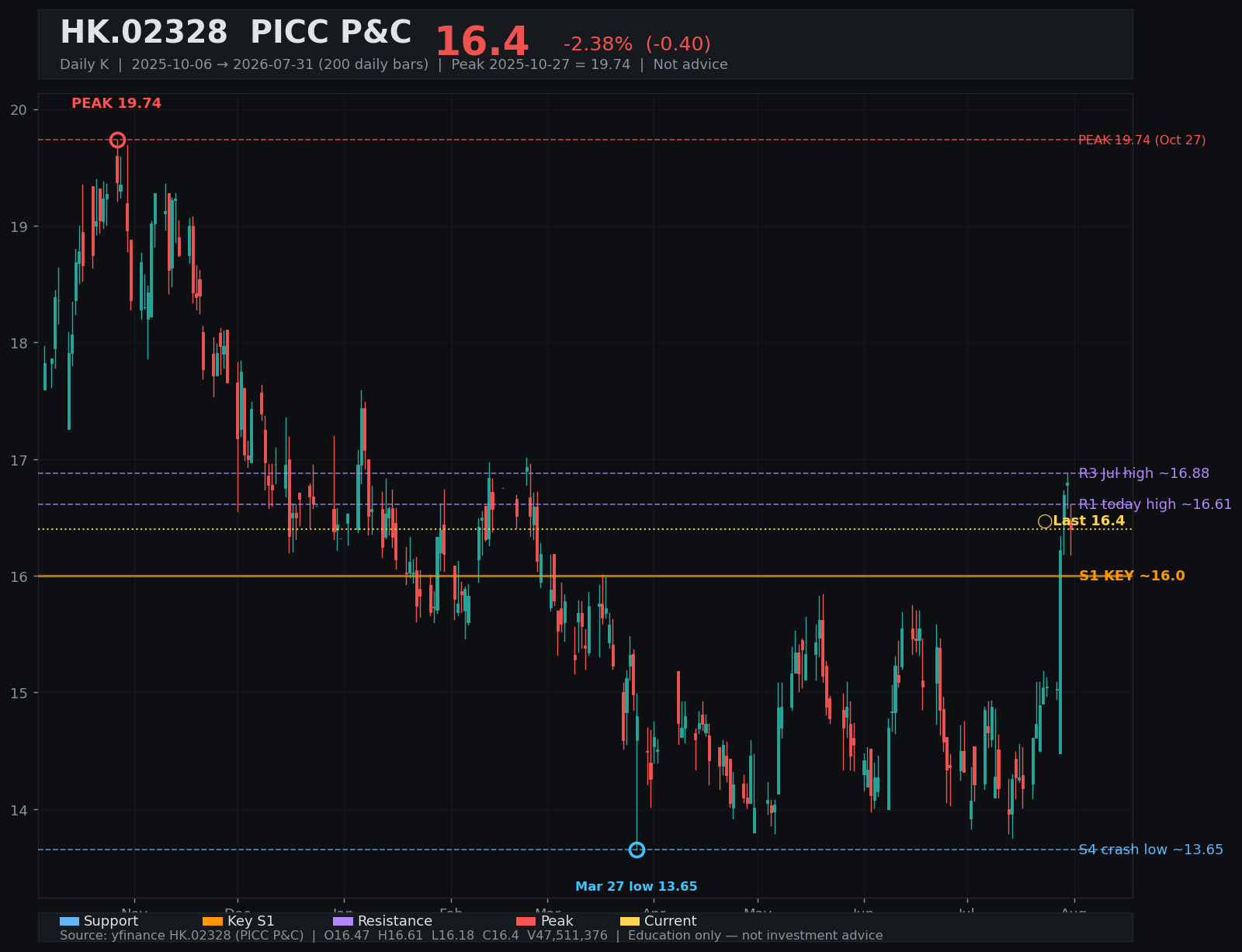Click the 14 tick on the price axis
1242x952 pixels.
click(x=19, y=810)
